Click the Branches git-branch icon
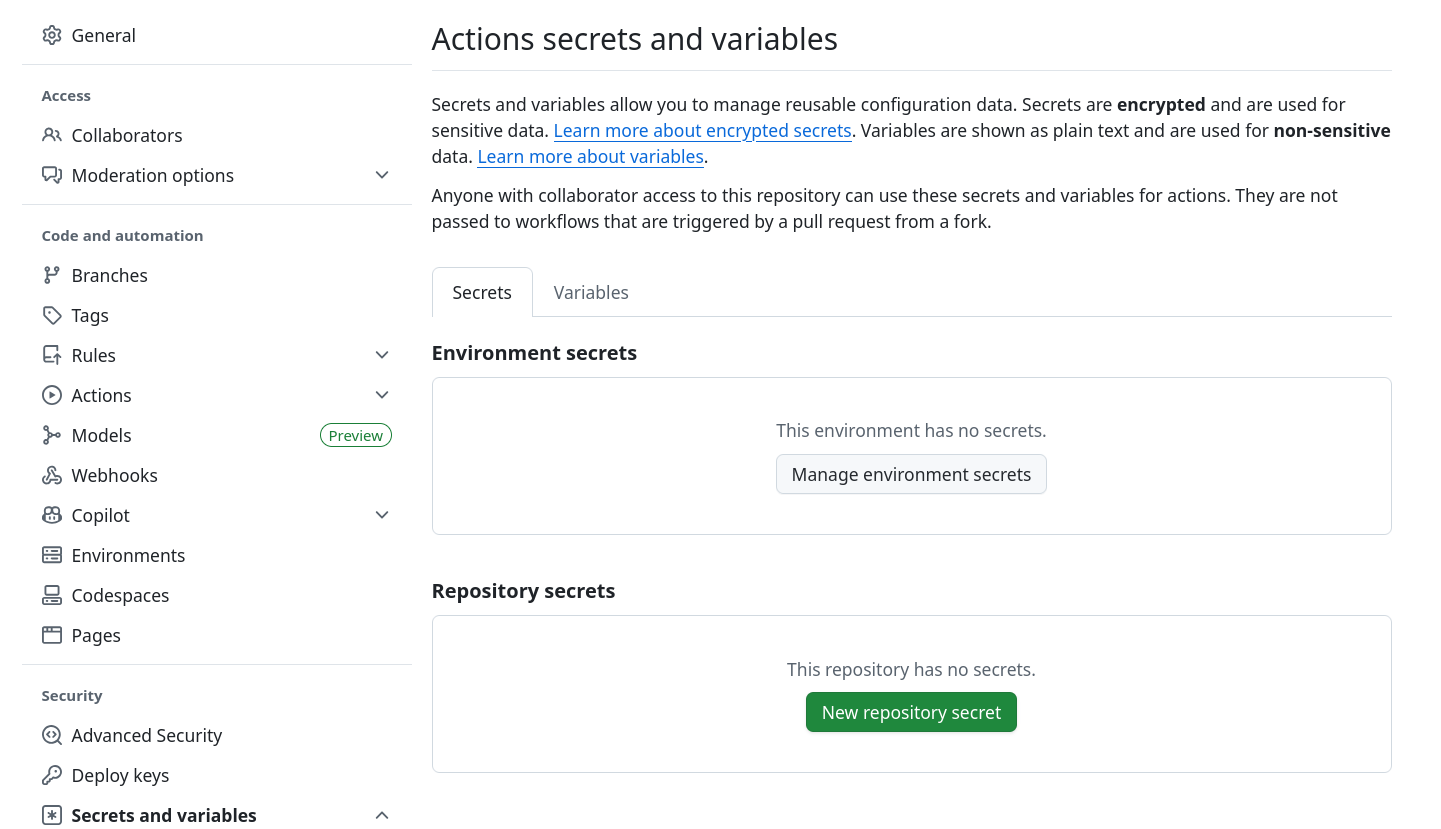 [52, 275]
